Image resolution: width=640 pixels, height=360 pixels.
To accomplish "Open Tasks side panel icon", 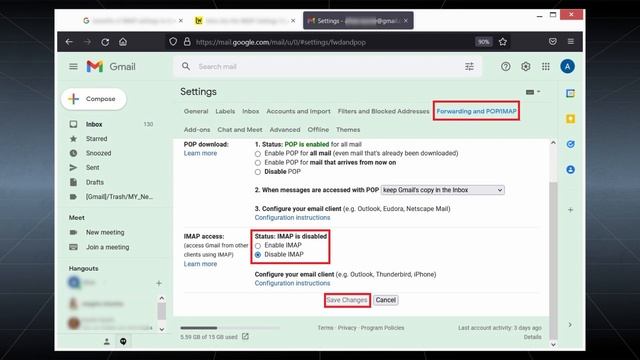I will [x=571, y=144].
